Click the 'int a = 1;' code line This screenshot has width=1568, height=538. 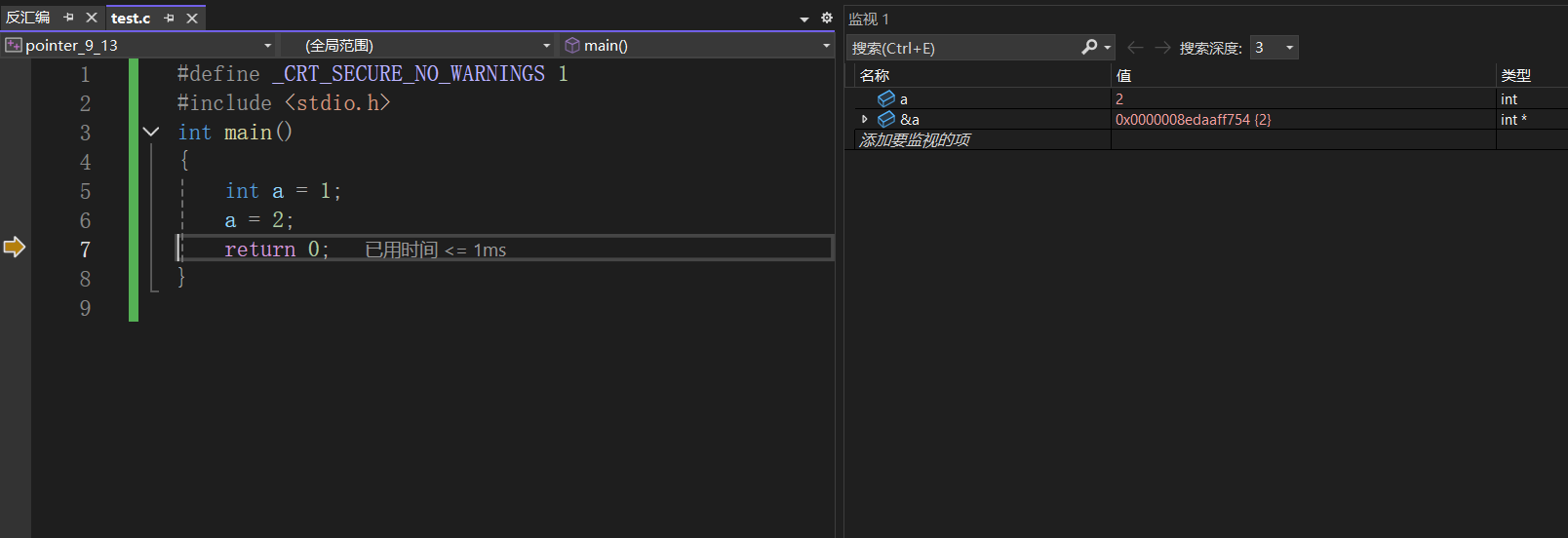pos(283,191)
